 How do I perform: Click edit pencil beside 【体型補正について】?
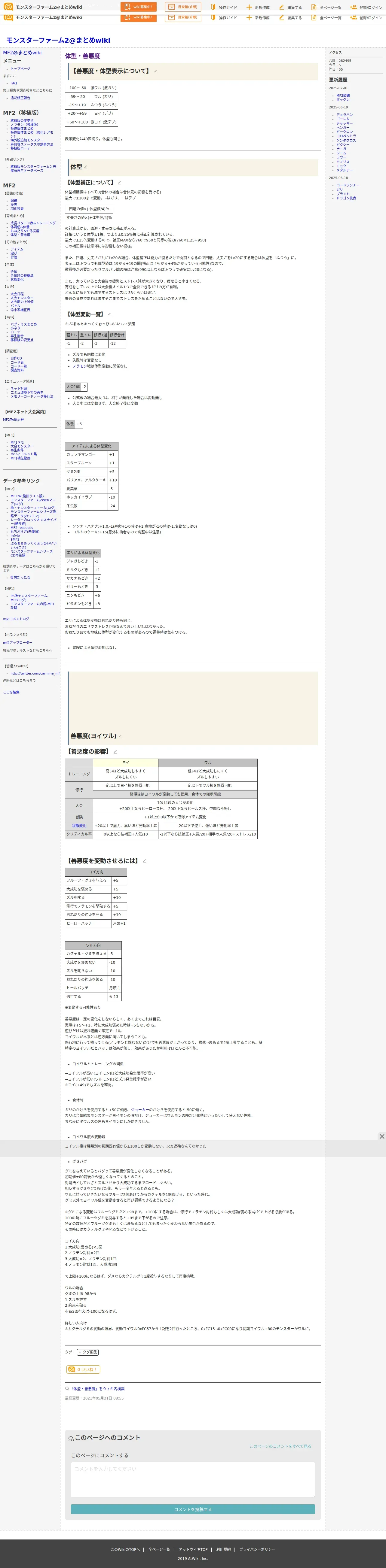(x=119, y=183)
